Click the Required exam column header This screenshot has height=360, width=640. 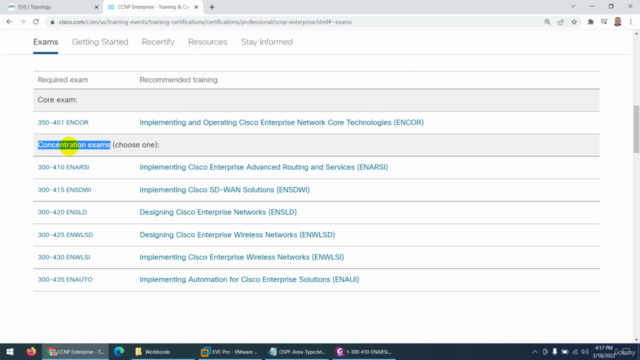coord(63,80)
